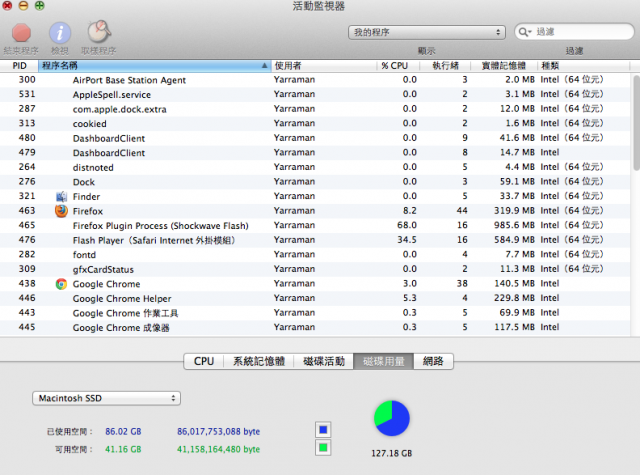Switch to the CPU tab
Viewport: 640px width, 475px height.
[204, 362]
